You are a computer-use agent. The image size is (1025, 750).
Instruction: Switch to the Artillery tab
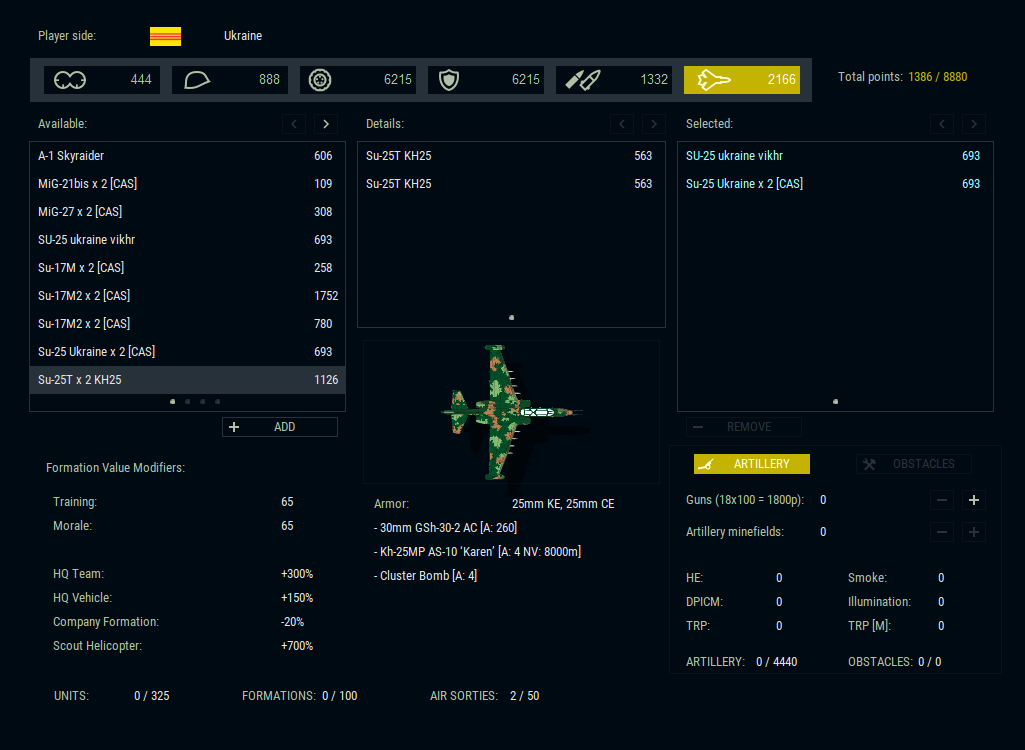[751, 464]
